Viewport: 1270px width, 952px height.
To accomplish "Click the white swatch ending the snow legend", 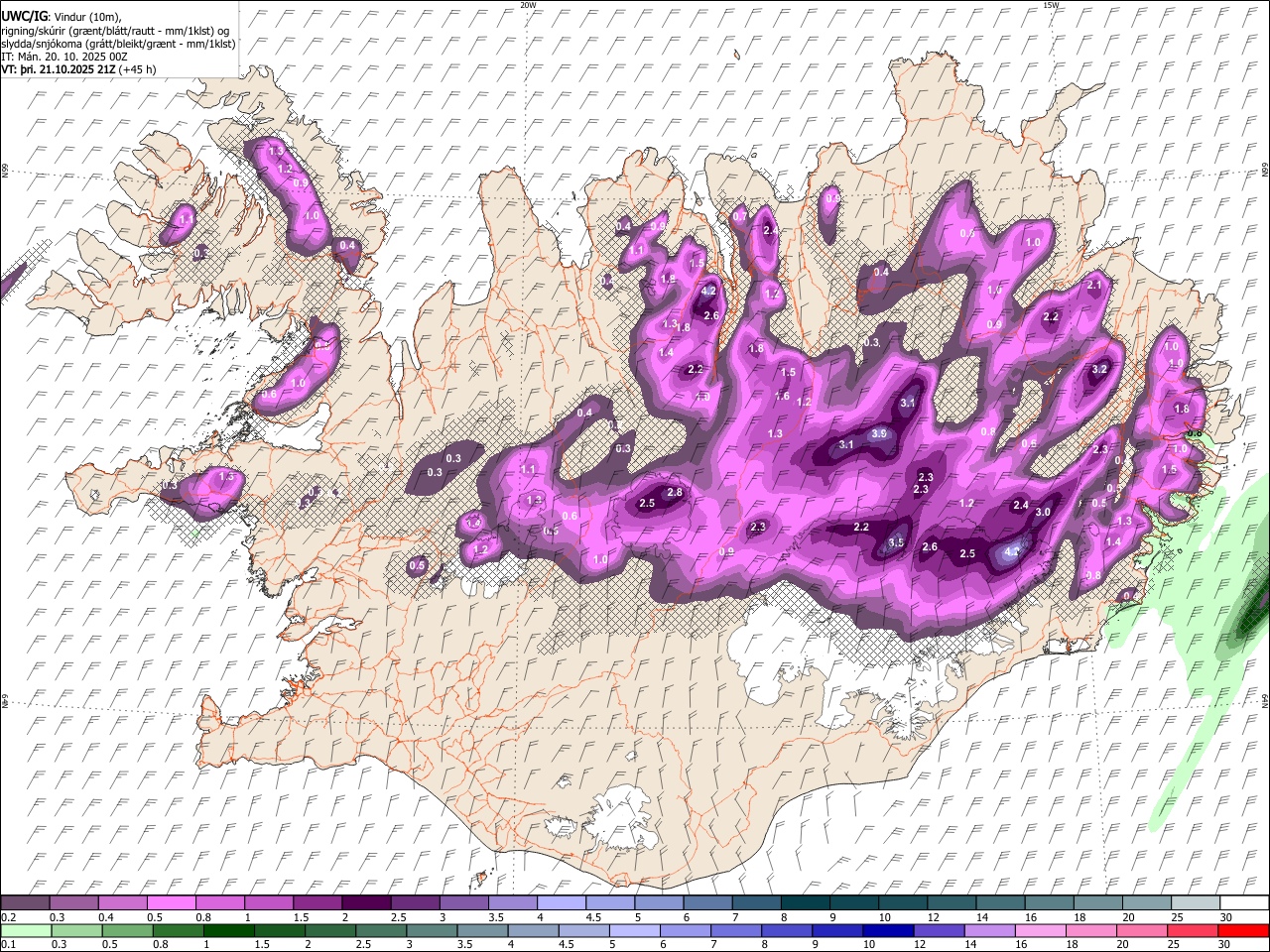I will point(1243,902).
